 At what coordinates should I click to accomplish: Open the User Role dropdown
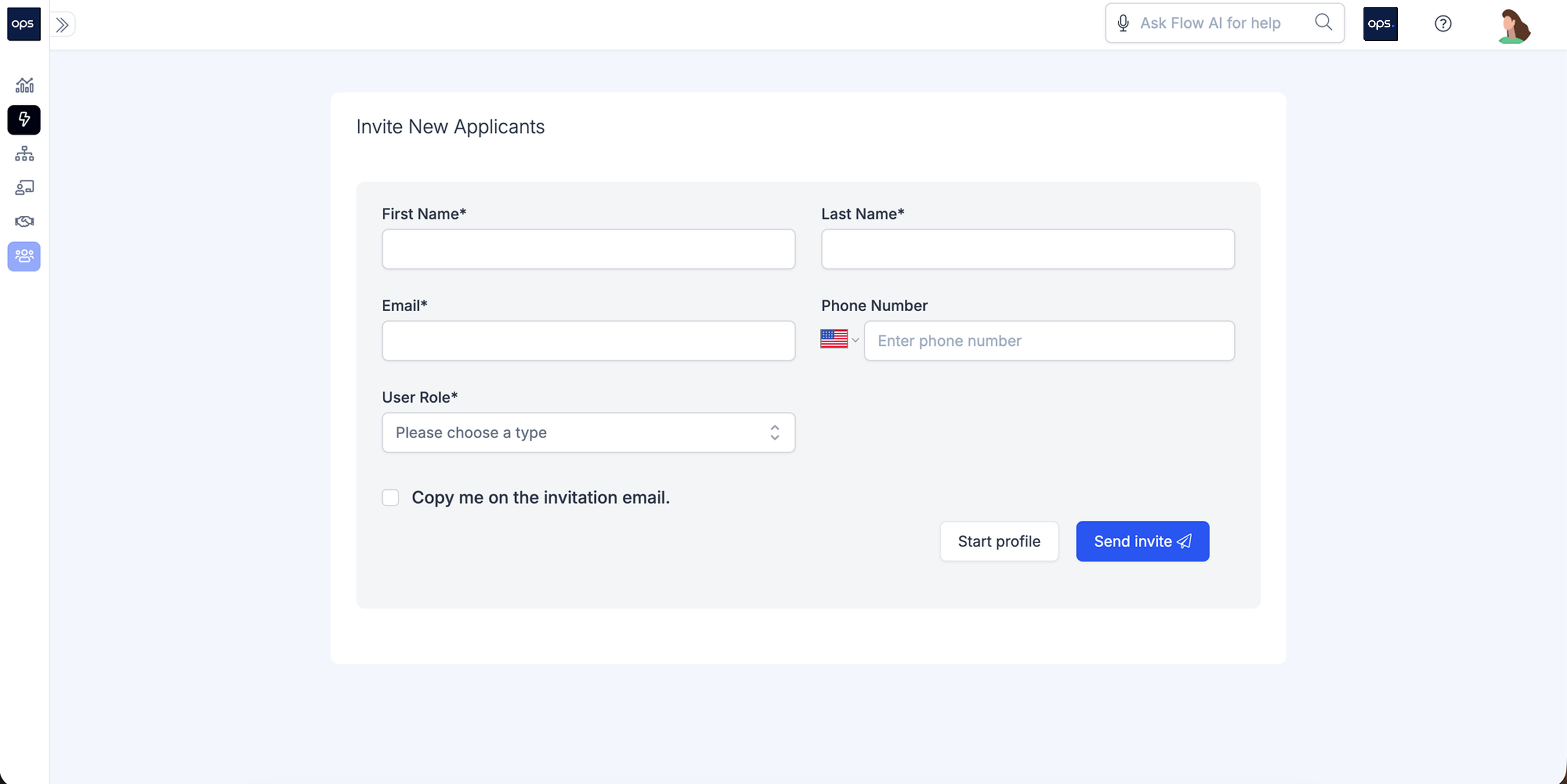click(588, 432)
